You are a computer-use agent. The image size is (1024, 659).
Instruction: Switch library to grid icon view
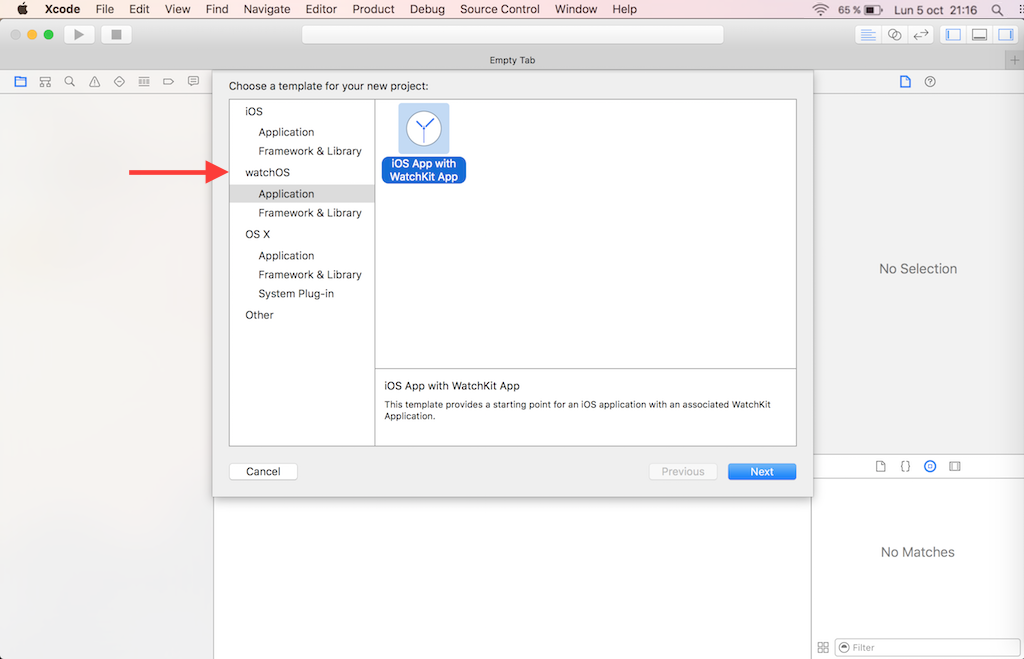(x=823, y=647)
